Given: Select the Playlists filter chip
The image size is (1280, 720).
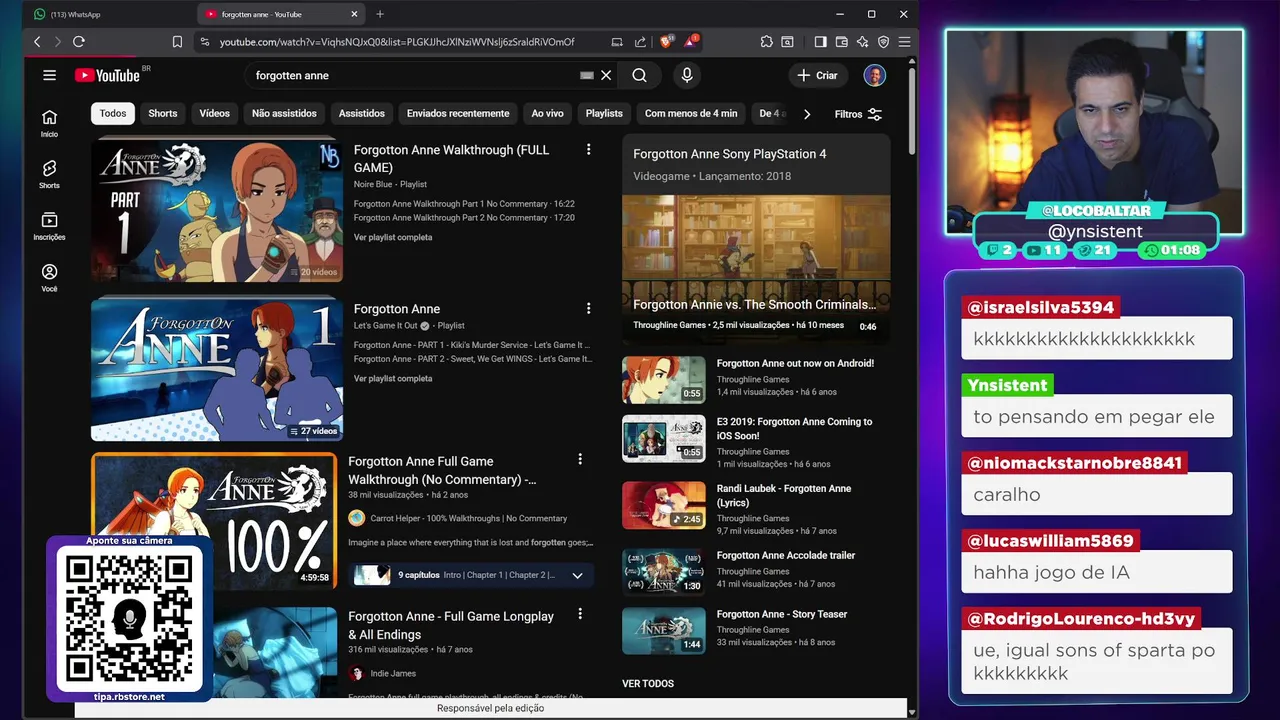Looking at the screenshot, I should click(604, 113).
